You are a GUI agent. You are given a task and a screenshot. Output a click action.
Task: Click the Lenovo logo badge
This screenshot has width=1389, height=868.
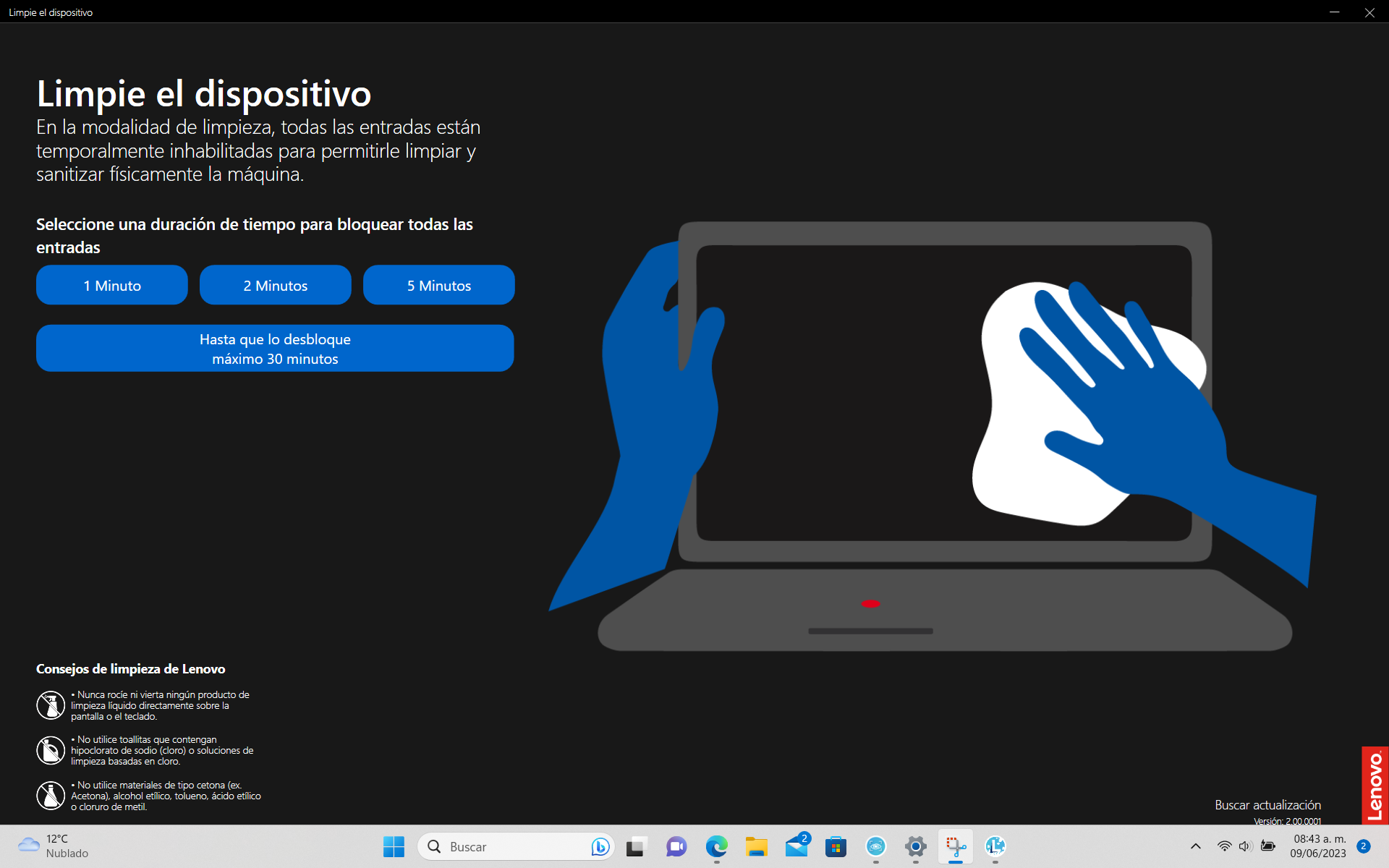[x=1375, y=785]
